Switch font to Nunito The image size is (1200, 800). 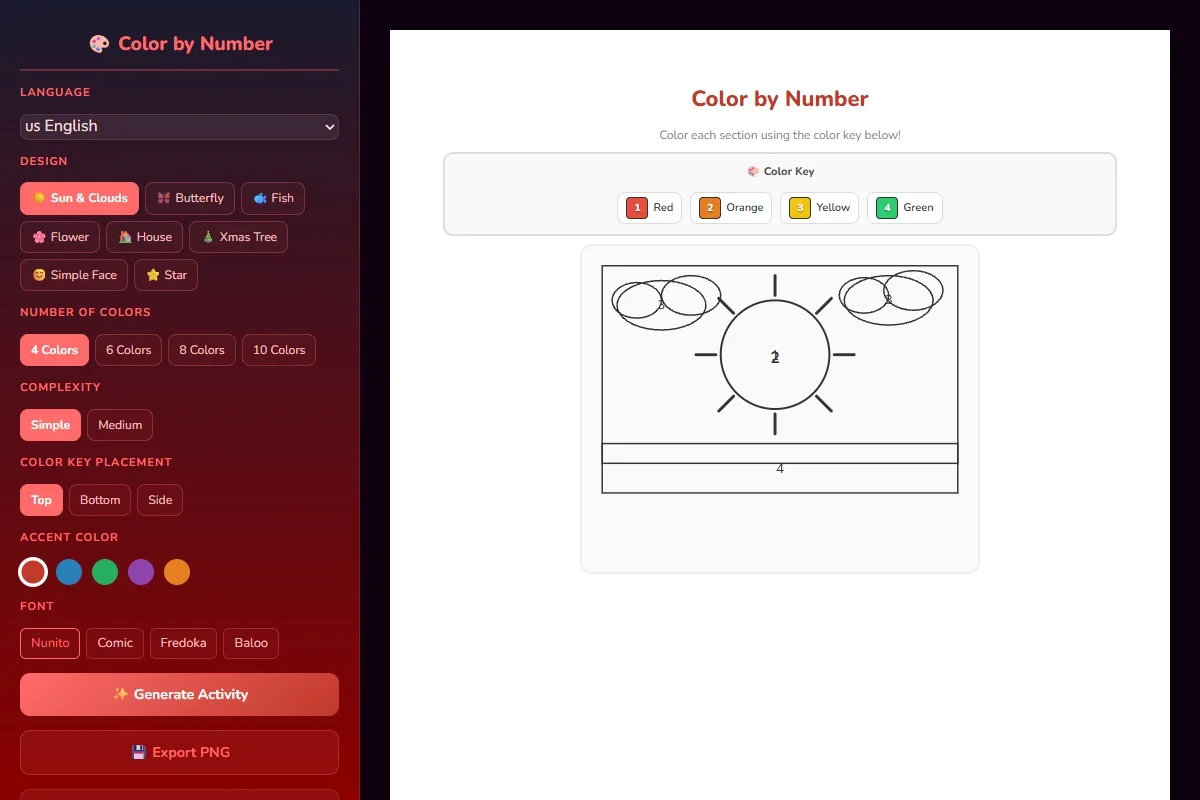[x=50, y=643]
